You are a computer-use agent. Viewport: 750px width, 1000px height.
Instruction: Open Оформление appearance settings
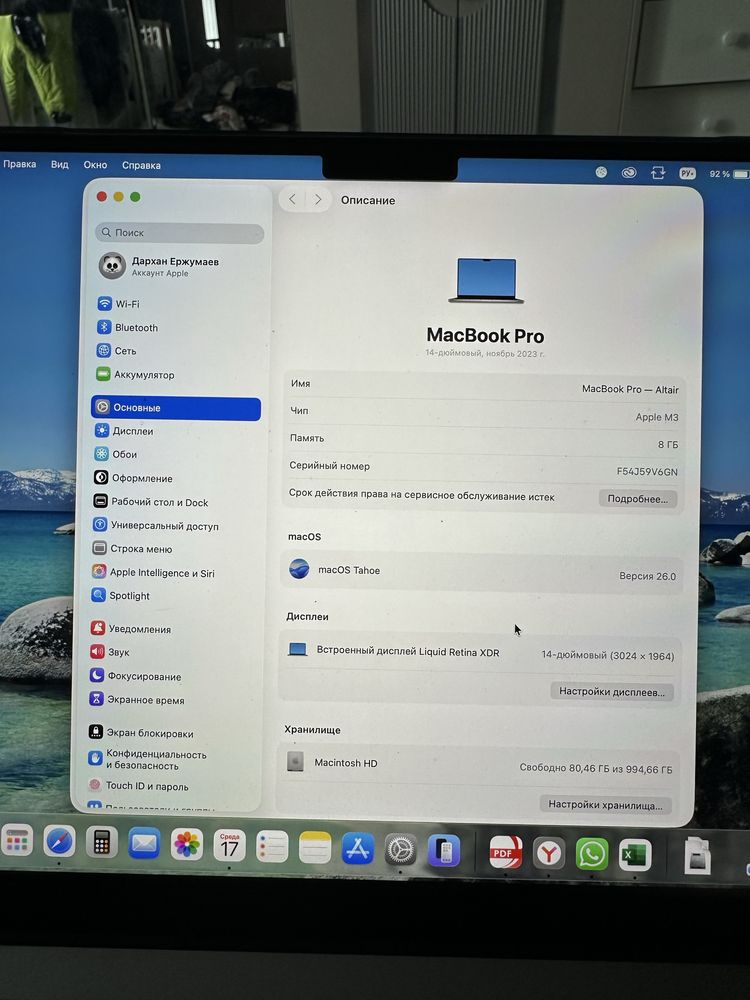133,478
